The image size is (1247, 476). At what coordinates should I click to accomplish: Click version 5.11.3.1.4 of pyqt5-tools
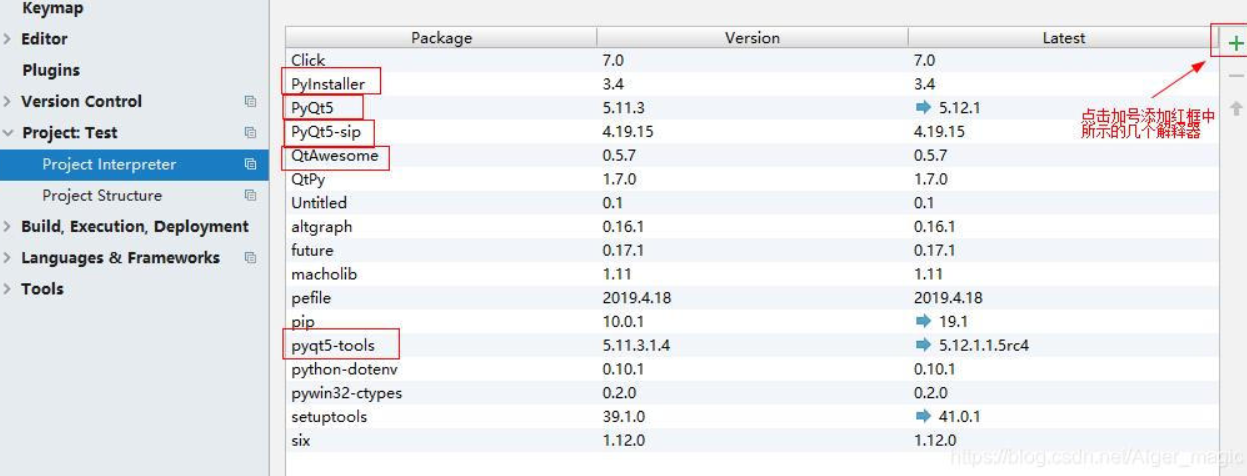[636, 346]
